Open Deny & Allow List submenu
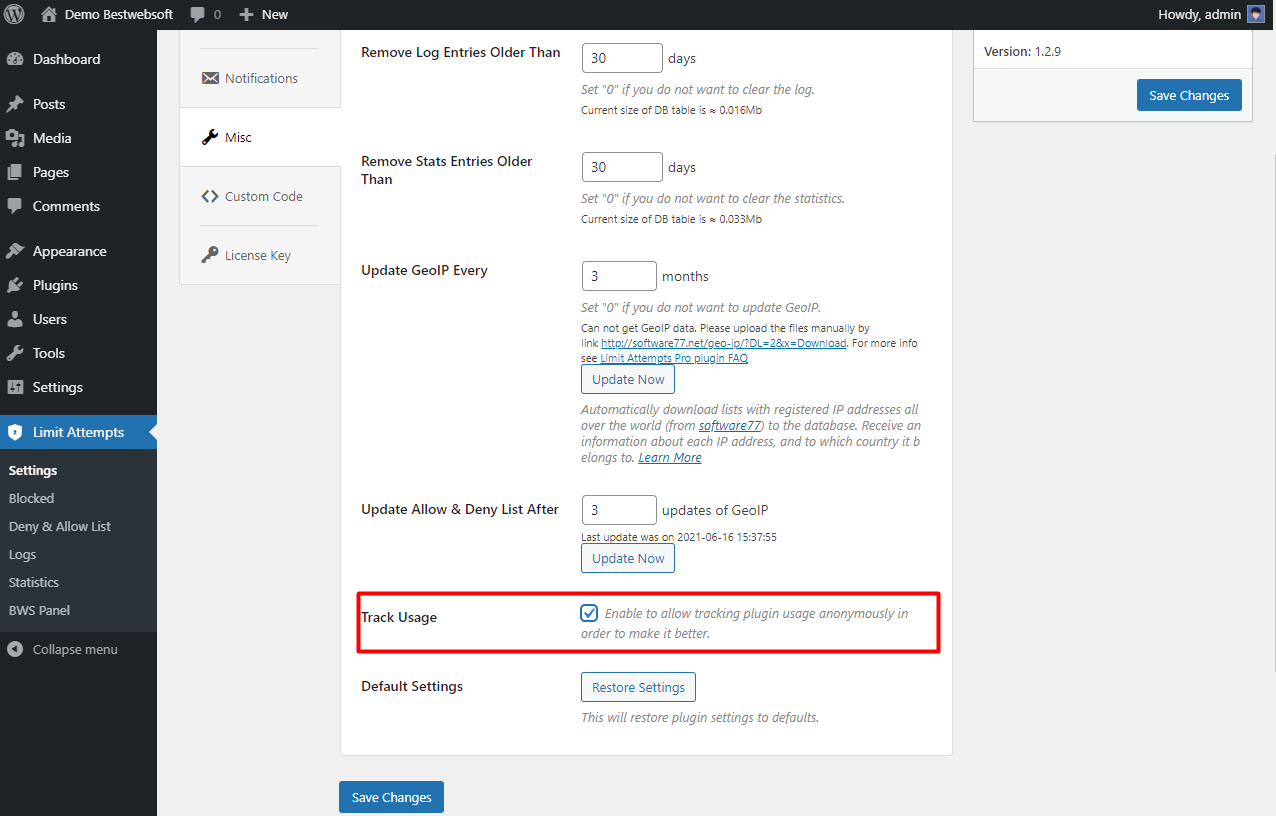 [x=60, y=526]
